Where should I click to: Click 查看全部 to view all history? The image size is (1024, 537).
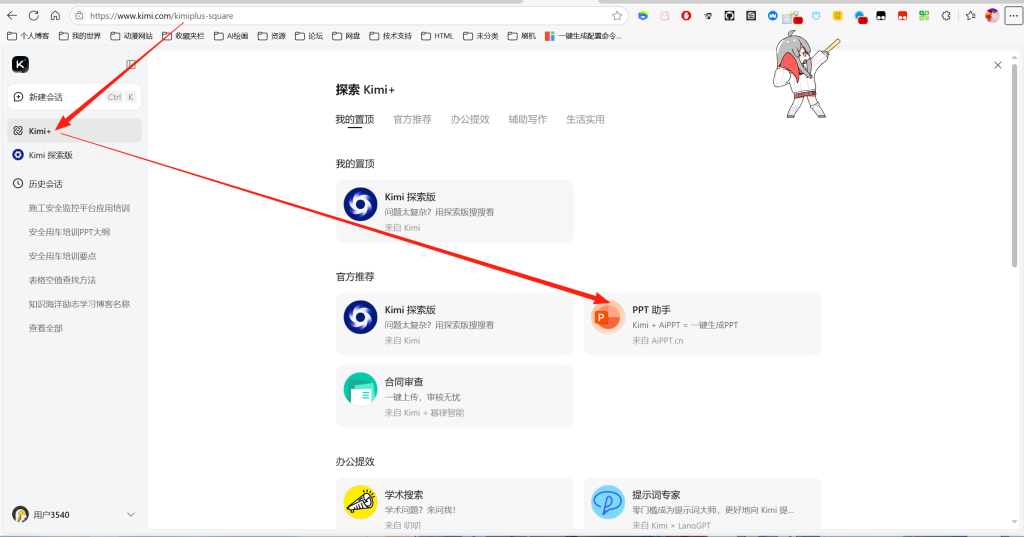46,328
